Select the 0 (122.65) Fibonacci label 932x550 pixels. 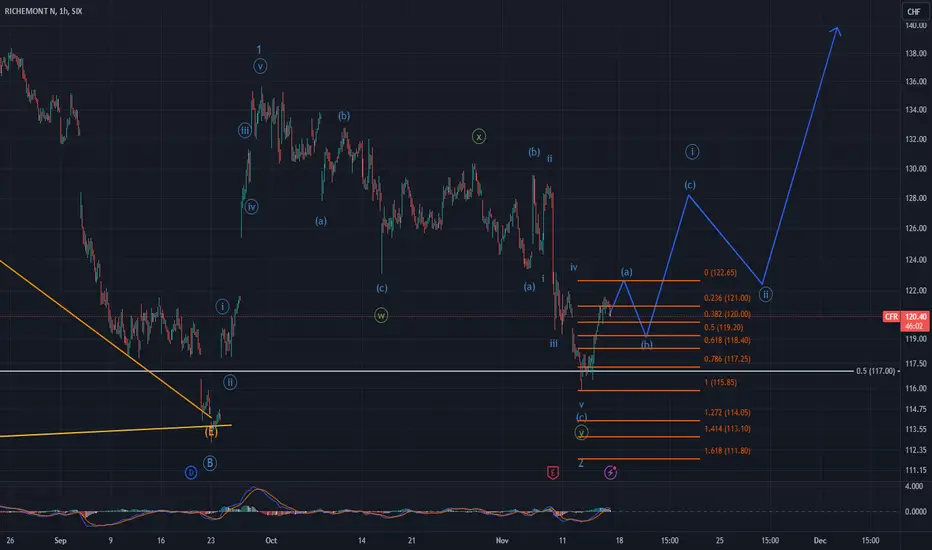coord(720,273)
